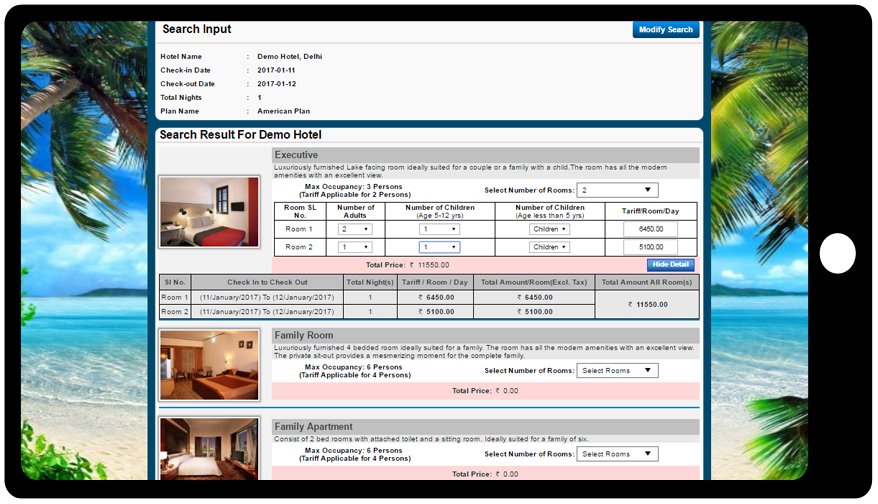Image resolution: width=878 pixels, height=504 pixels.
Task: Click the Tariff/Room/Day column header
Action: (x=651, y=211)
